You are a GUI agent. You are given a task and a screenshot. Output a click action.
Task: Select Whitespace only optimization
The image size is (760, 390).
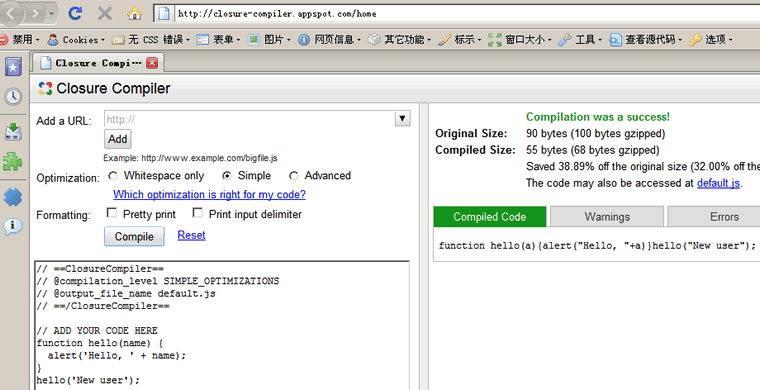click(113, 176)
